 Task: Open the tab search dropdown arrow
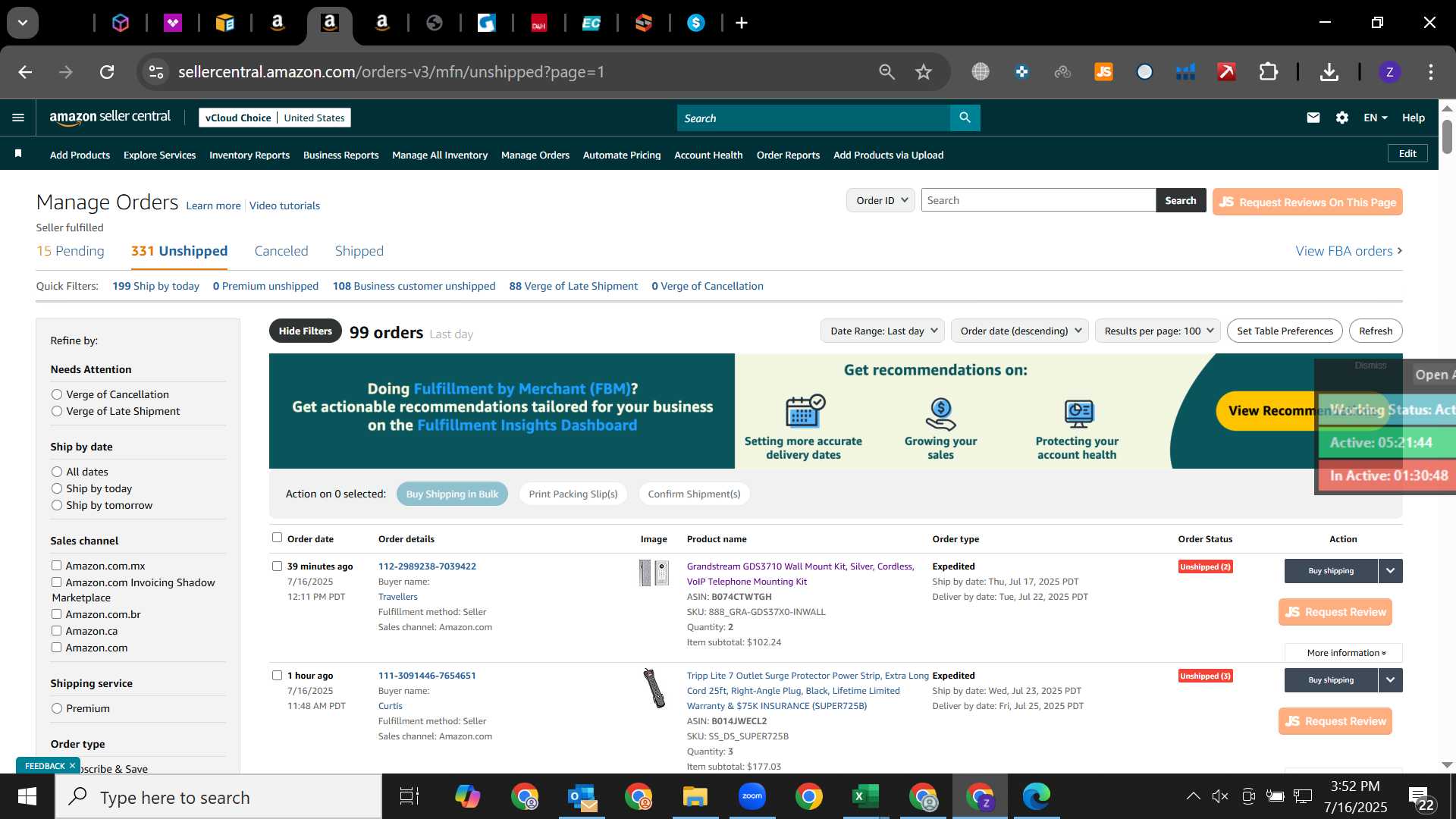click(x=23, y=23)
